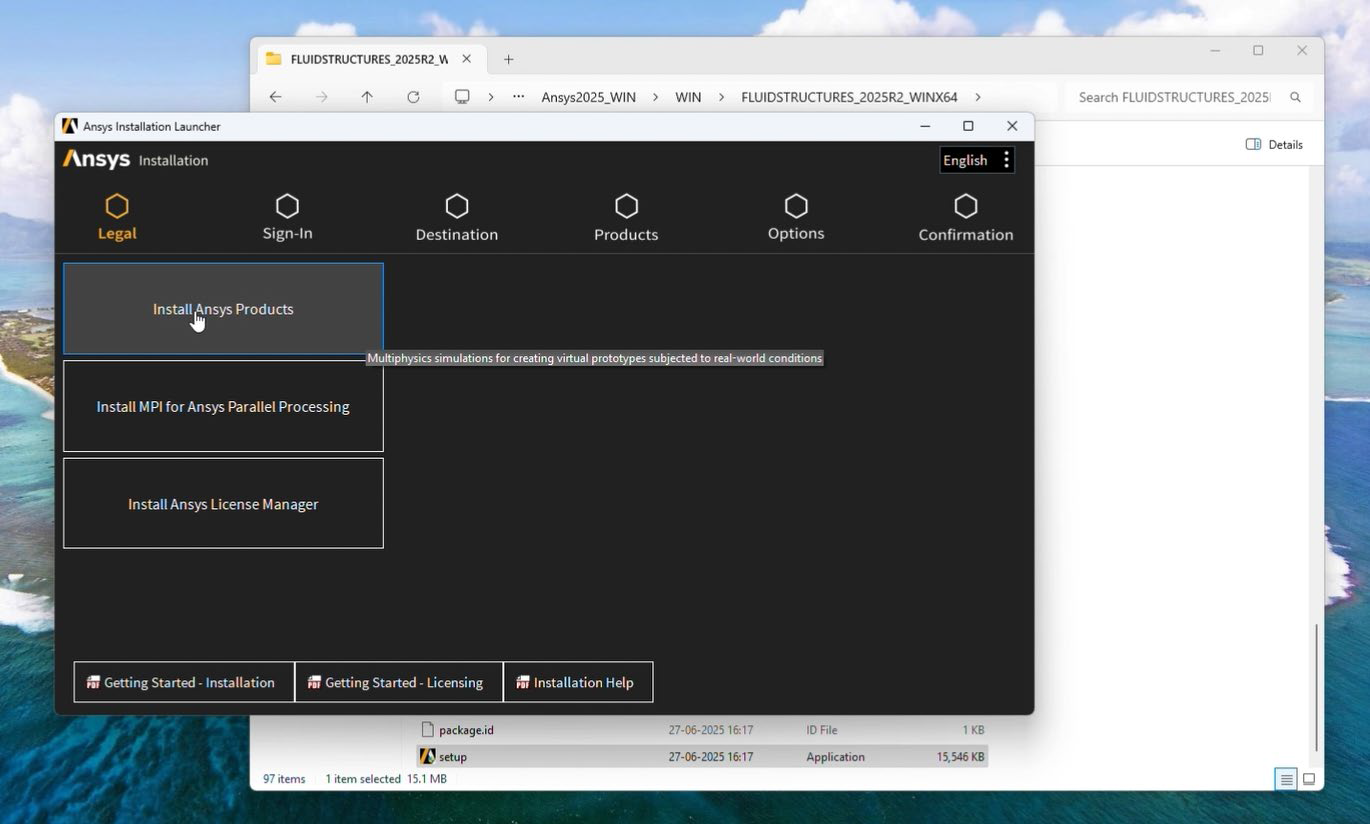Expand chevron after FLUIDSTRUCTURES_2025R2_WINX64 breadcrumb

pos(978,97)
